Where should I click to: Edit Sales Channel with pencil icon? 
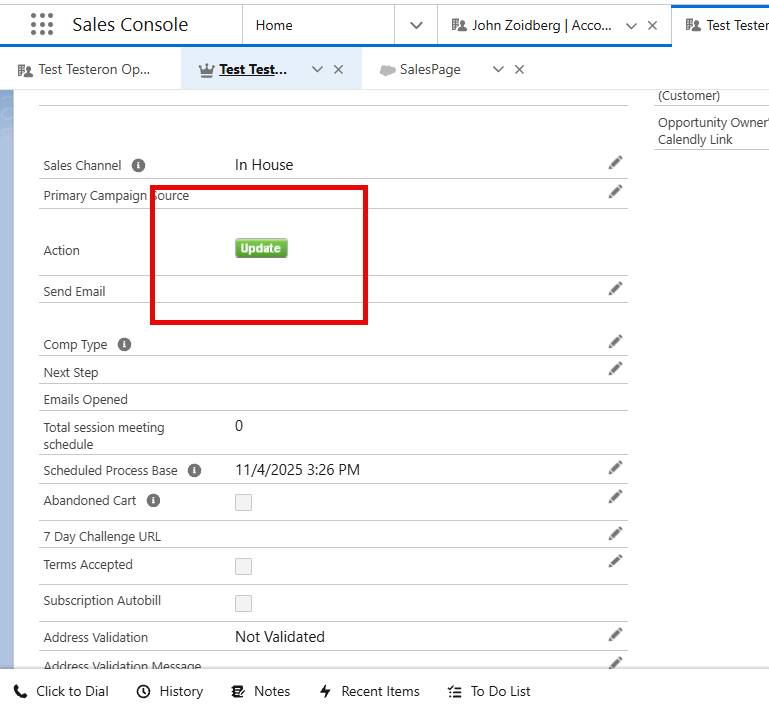point(615,163)
